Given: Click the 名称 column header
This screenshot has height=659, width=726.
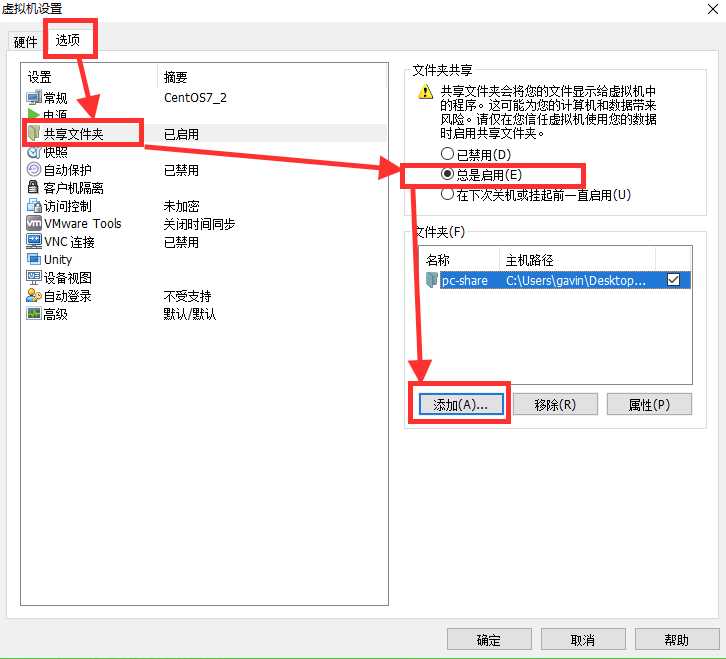Looking at the screenshot, I should 438,260.
